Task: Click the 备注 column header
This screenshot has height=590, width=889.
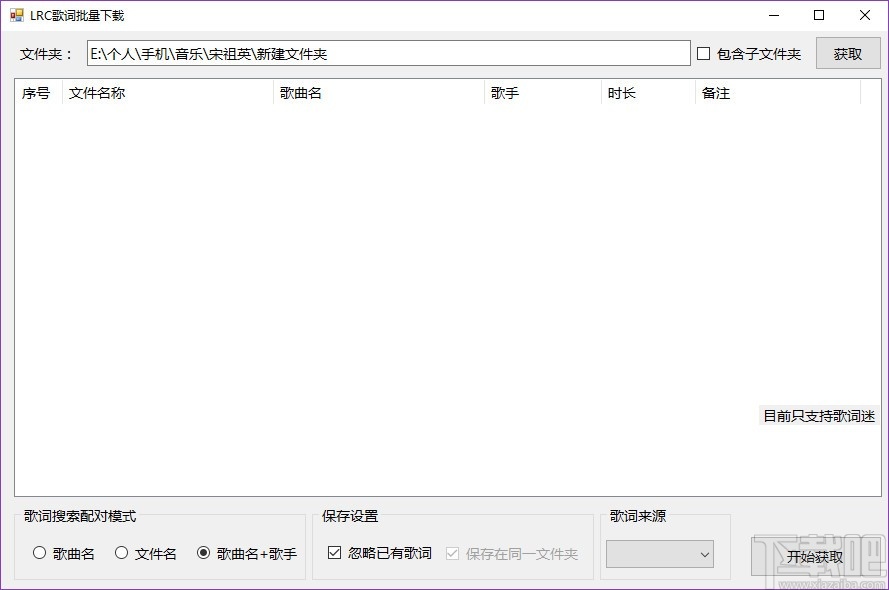Action: click(x=716, y=92)
